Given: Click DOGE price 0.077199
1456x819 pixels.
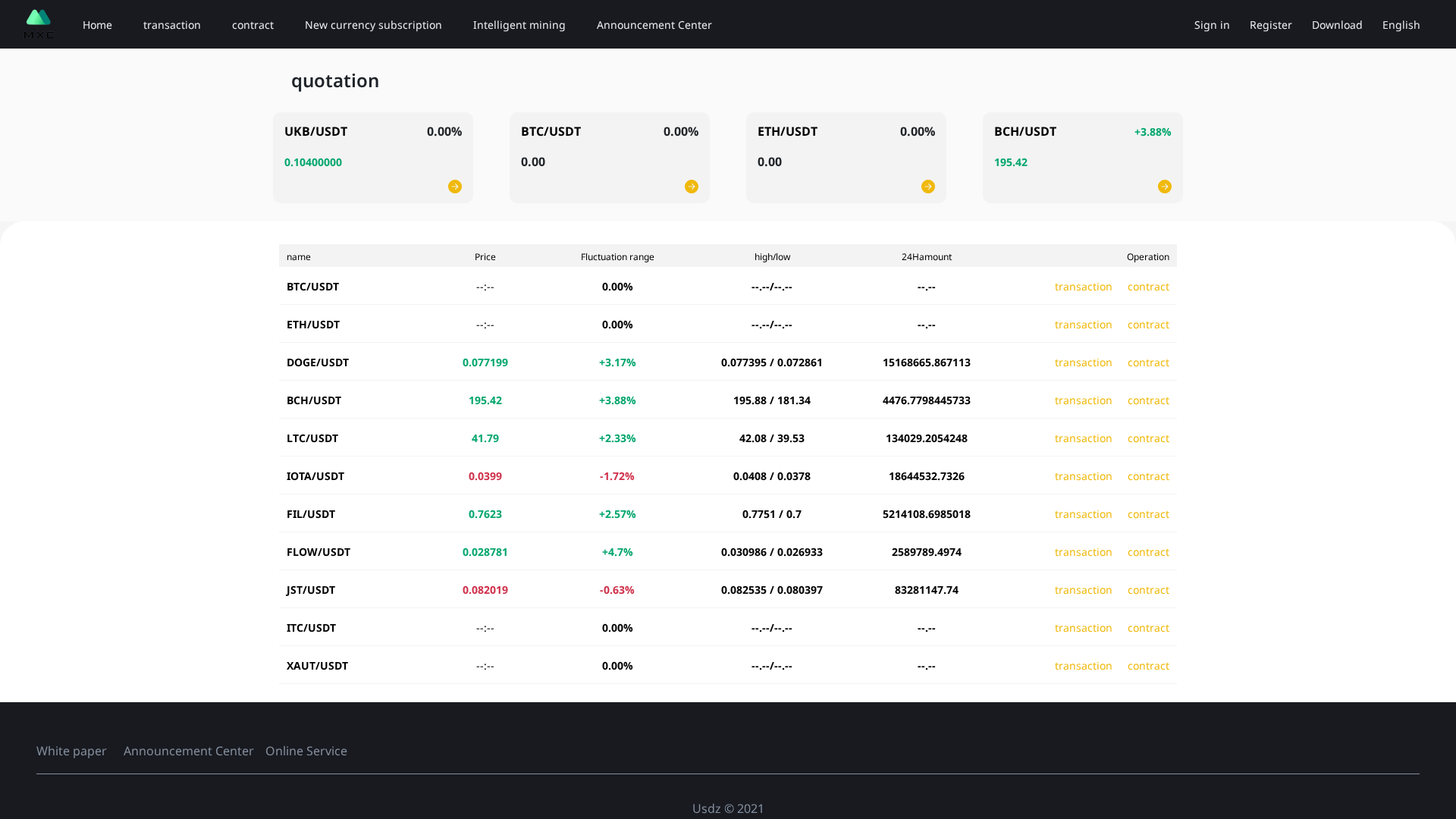Looking at the screenshot, I should [485, 362].
